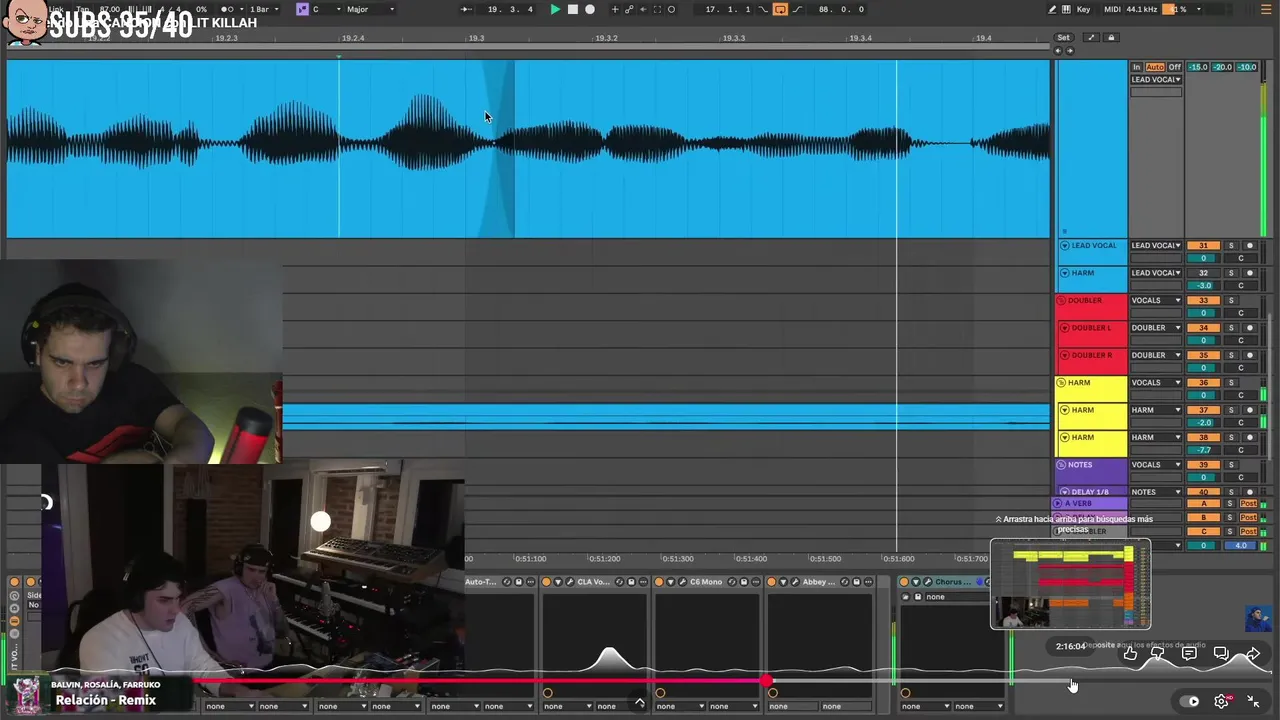Click the YouTube dislike thumbs-down icon
The width and height of the screenshot is (1280, 720).
(x=1158, y=653)
